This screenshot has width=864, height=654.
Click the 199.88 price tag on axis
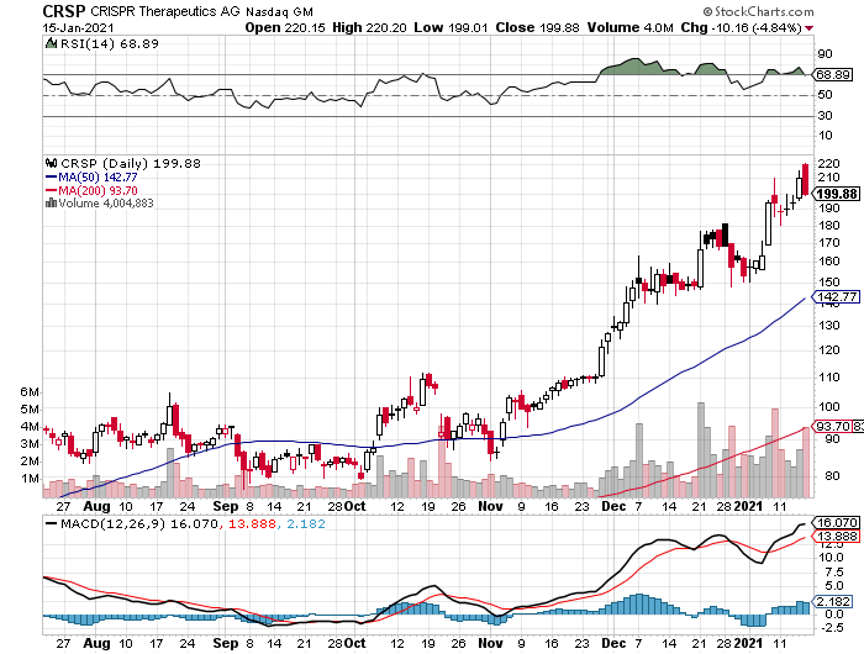point(836,194)
